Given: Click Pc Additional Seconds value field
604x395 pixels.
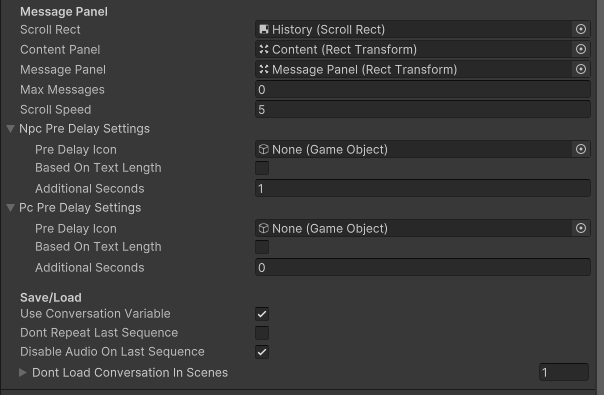Looking at the screenshot, I should coord(423,267).
